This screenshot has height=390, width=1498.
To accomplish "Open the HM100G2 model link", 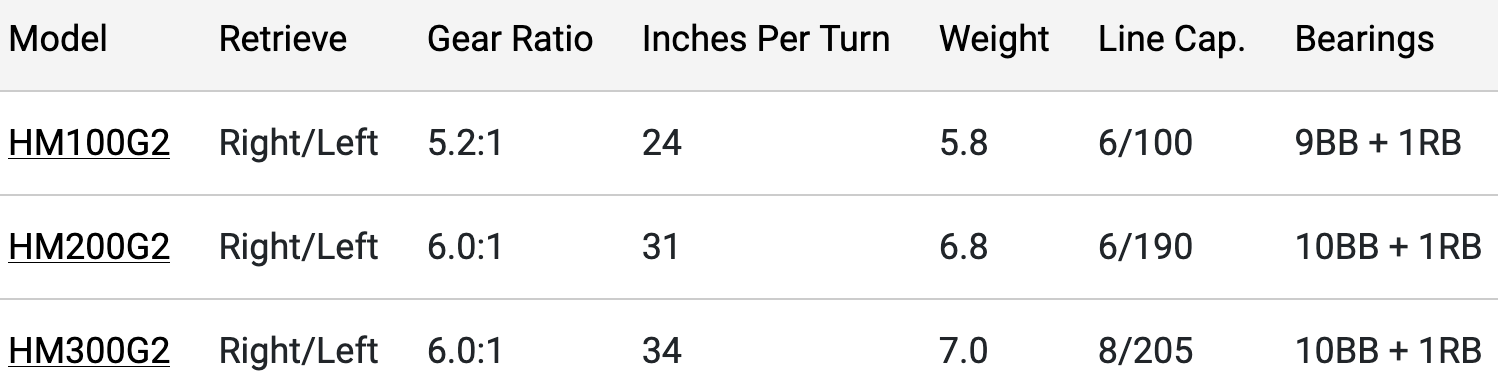I will [89, 143].
